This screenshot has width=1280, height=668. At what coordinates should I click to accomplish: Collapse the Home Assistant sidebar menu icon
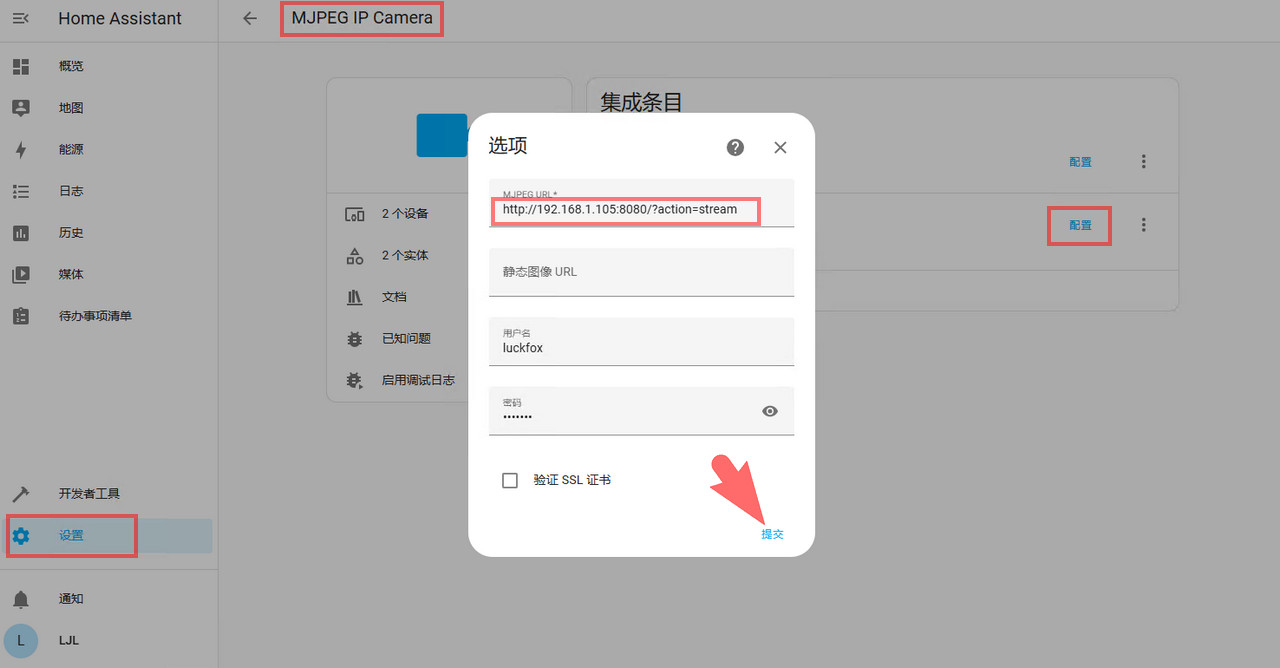point(21,18)
